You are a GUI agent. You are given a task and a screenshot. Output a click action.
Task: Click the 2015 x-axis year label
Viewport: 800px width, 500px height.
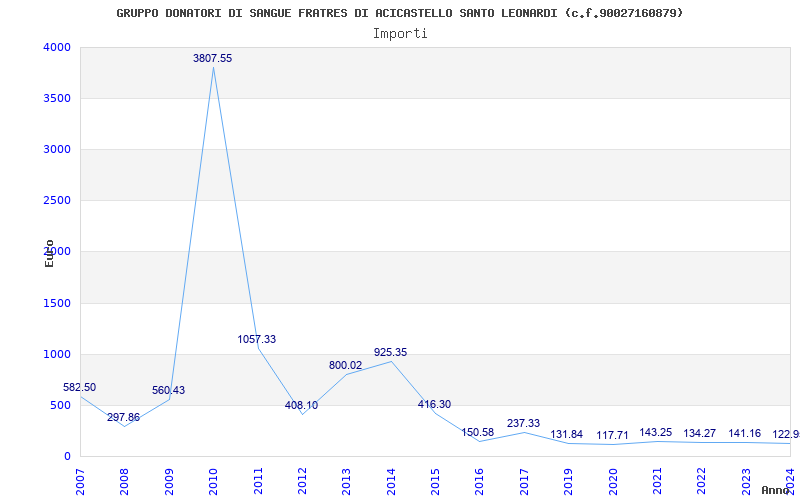(x=435, y=481)
